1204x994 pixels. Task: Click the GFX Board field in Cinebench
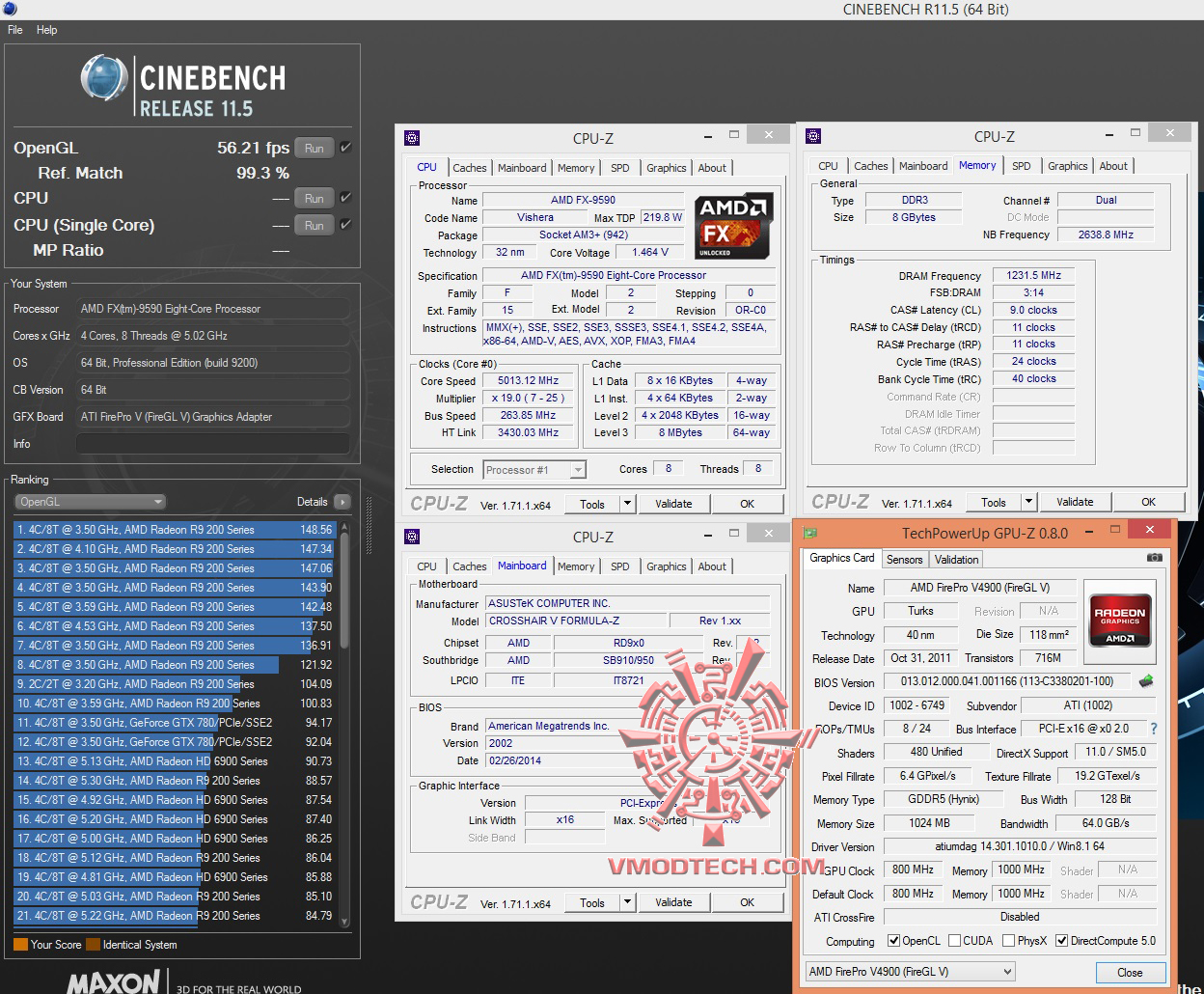click(x=212, y=417)
